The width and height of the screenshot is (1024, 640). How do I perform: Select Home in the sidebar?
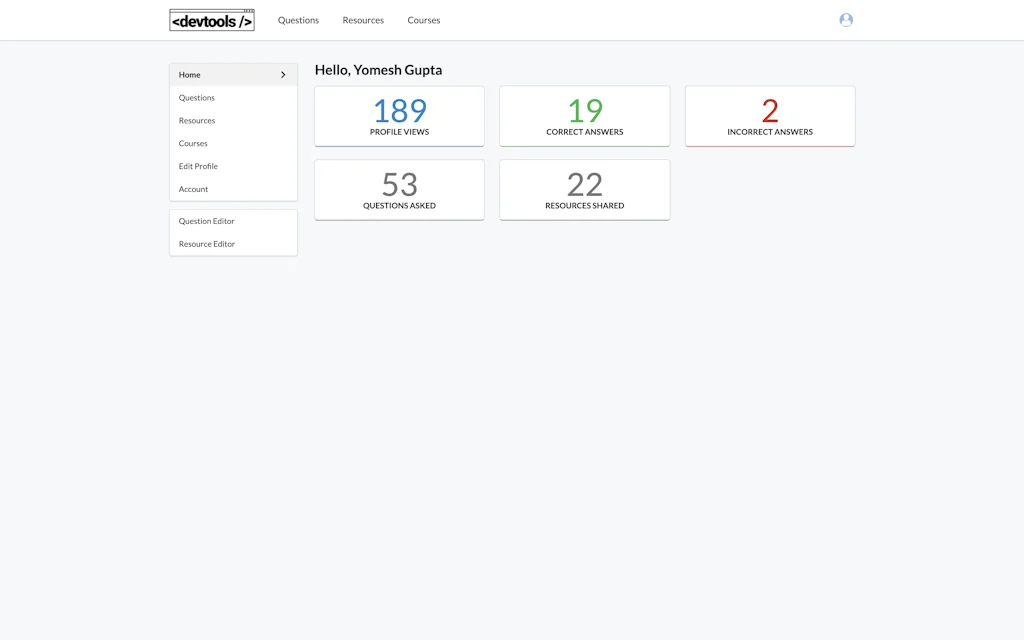233,75
